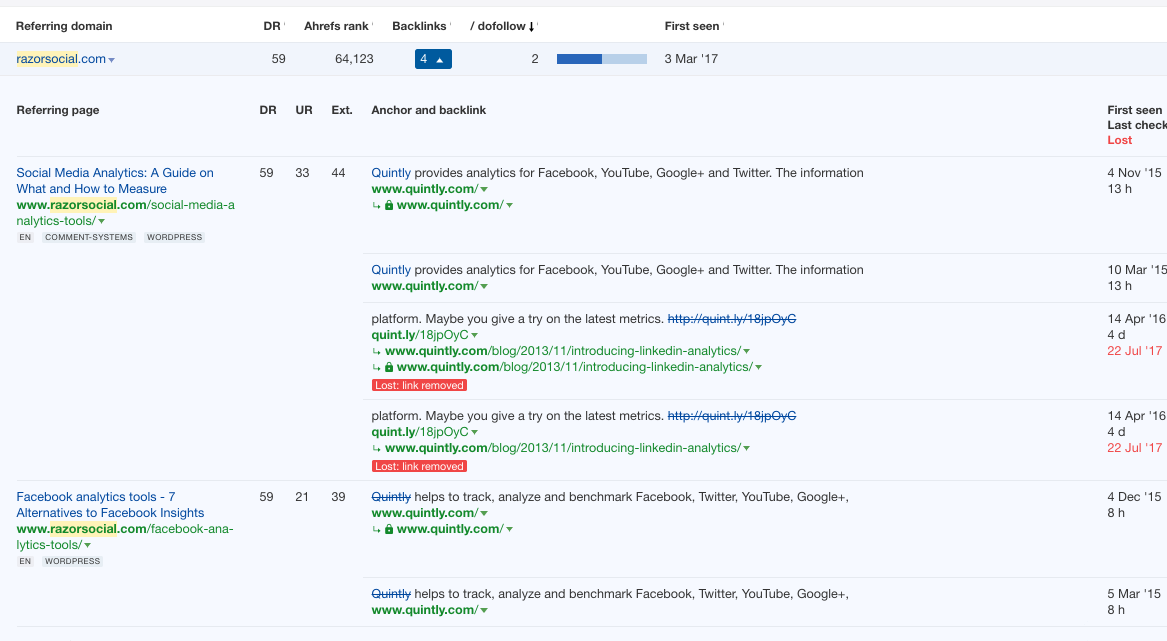The height and width of the screenshot is (641, 1167).
Task: Click the redirect arrow before quintly.com blog link
Action: pyautogui.click(x=377, y=350)
